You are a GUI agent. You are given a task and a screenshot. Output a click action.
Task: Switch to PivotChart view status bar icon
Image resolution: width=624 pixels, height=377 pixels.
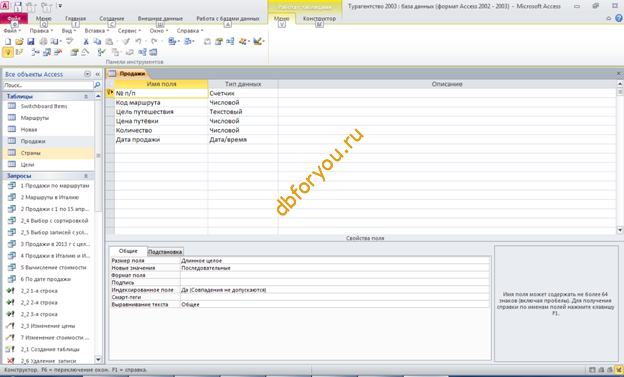coord(610,370)
